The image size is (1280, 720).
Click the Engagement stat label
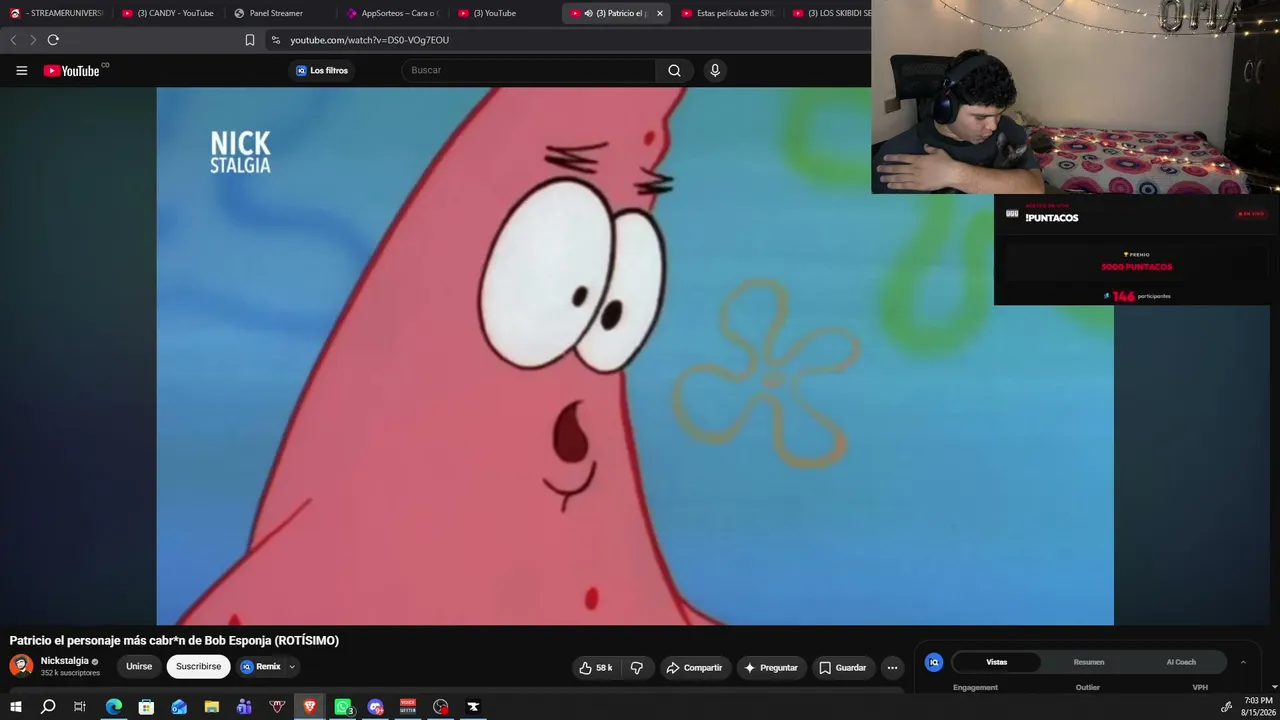[975, 688]
